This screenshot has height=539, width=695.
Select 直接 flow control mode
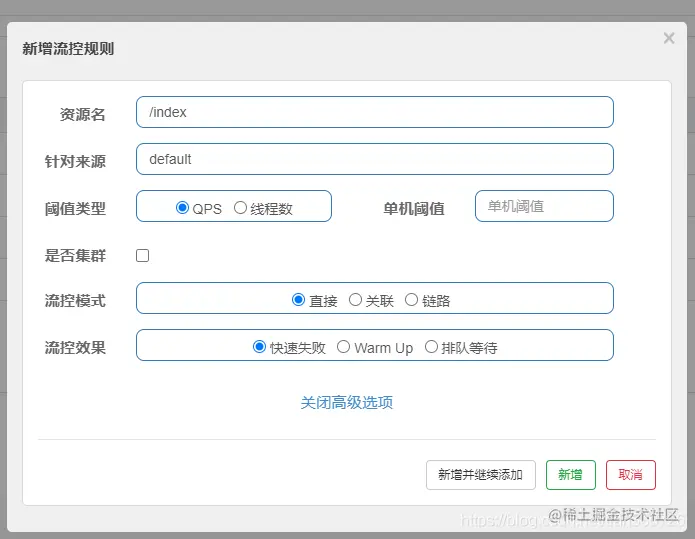point(298,300)
